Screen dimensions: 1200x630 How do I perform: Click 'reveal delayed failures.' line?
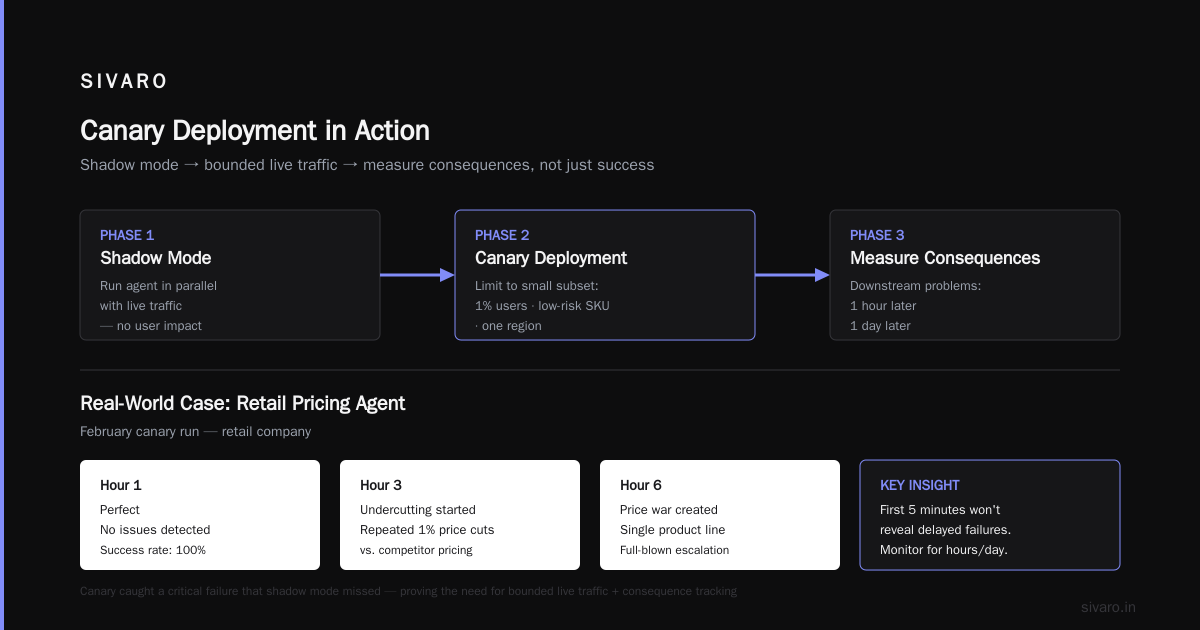coord(946,530)
